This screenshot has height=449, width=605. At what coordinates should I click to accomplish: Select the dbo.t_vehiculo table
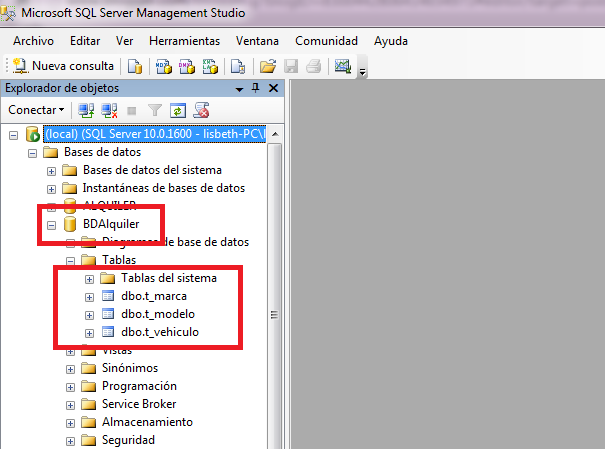[x=160, y=332]
